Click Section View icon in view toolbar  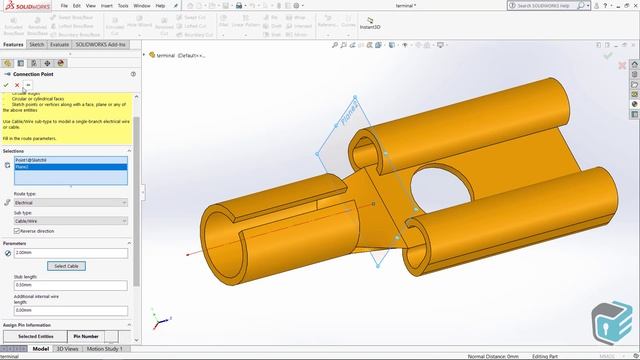pos(370,45)
